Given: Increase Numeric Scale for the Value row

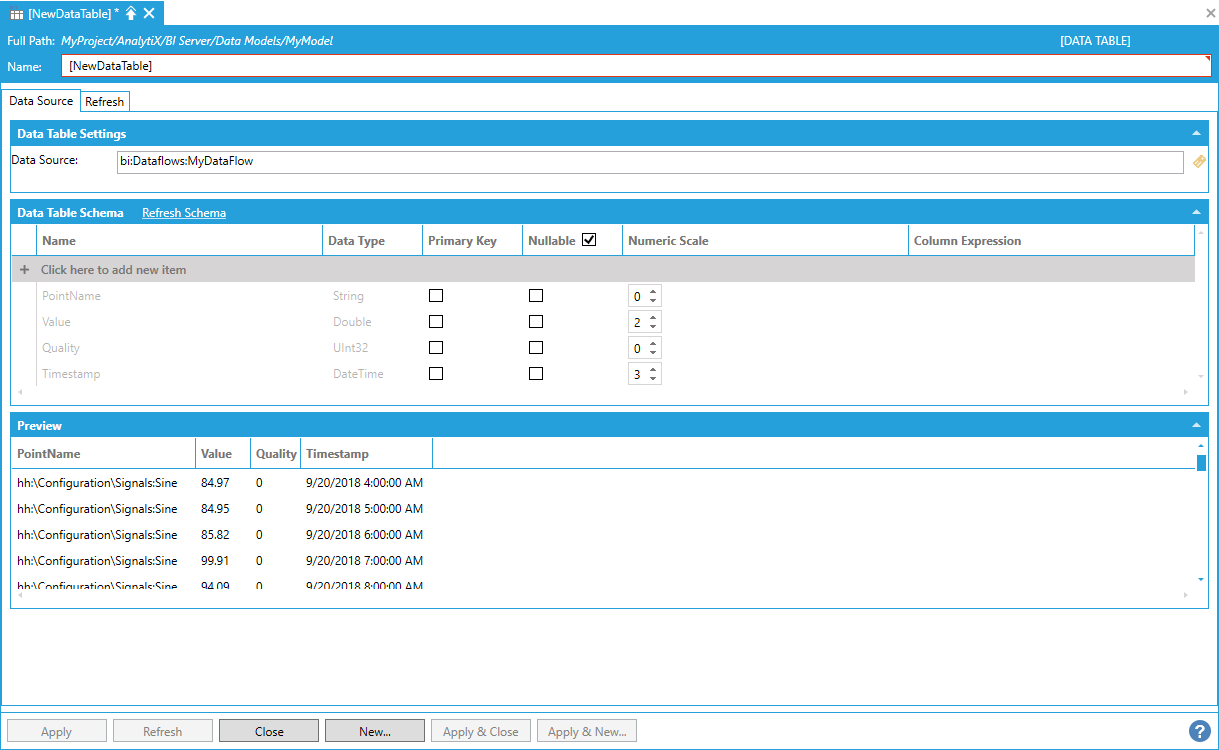Looking at the screenshot, I should (x=653, y=318).
